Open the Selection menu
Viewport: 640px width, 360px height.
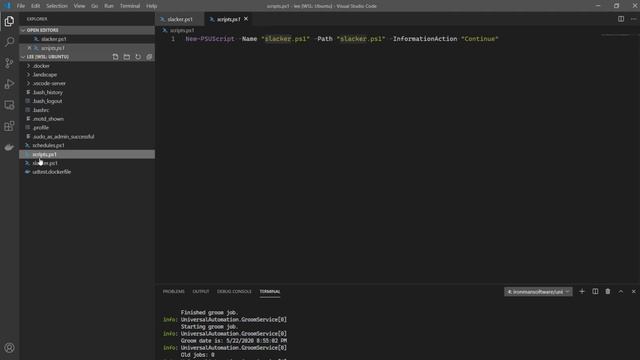click(57, 6)
